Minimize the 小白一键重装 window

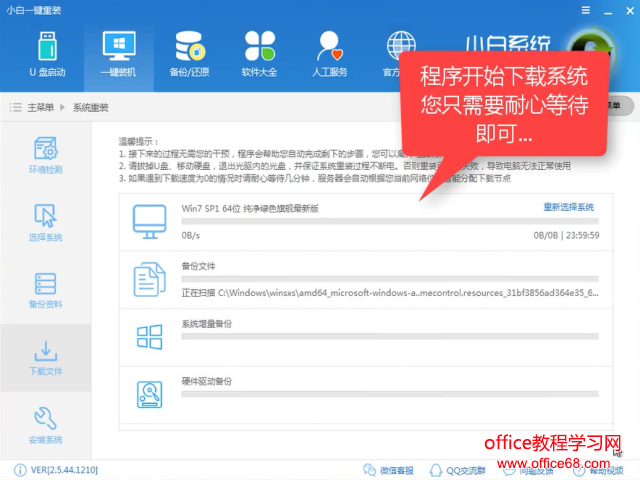pyautogui.click(x=608, y=11)
